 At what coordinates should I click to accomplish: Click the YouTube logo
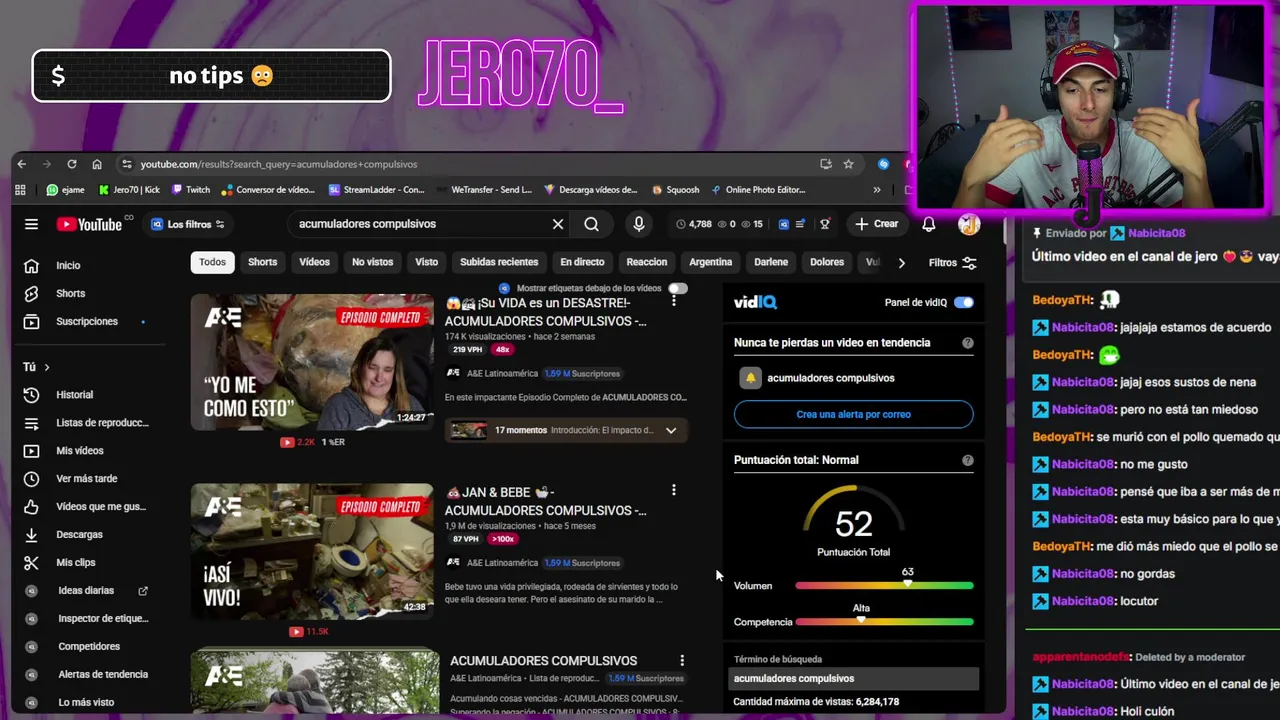[x=90, y=224]
